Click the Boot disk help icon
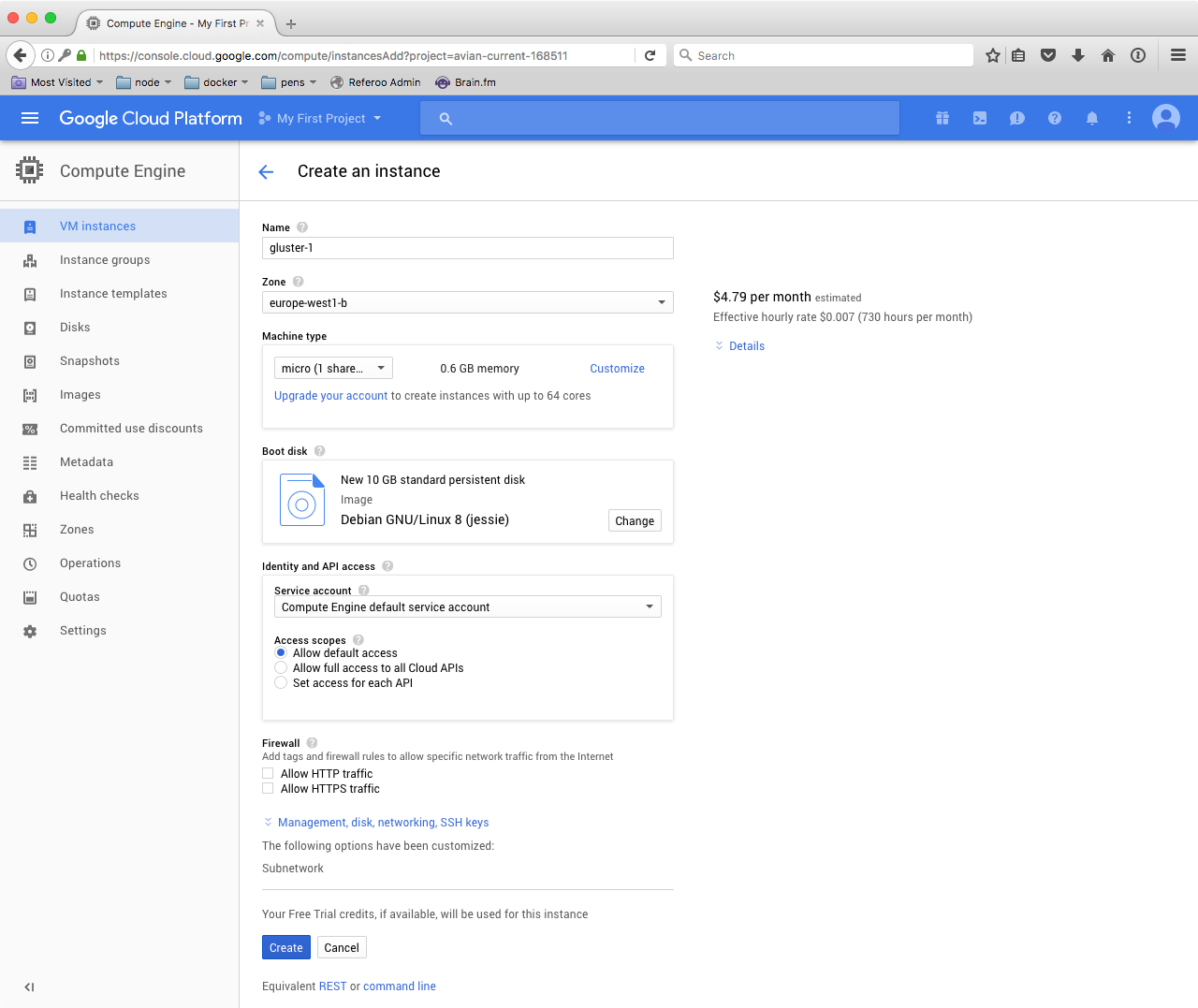Screen dimensions: 1198x1008 [x=320, y=451]
